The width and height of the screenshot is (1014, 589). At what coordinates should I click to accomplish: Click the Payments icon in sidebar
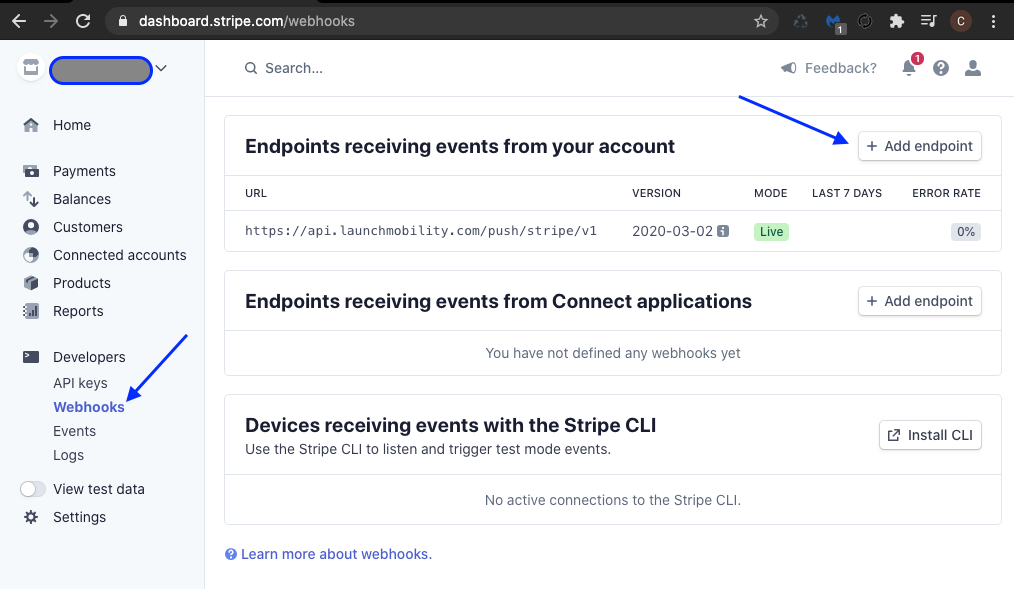pyautogui.click(x=30, y=171)
